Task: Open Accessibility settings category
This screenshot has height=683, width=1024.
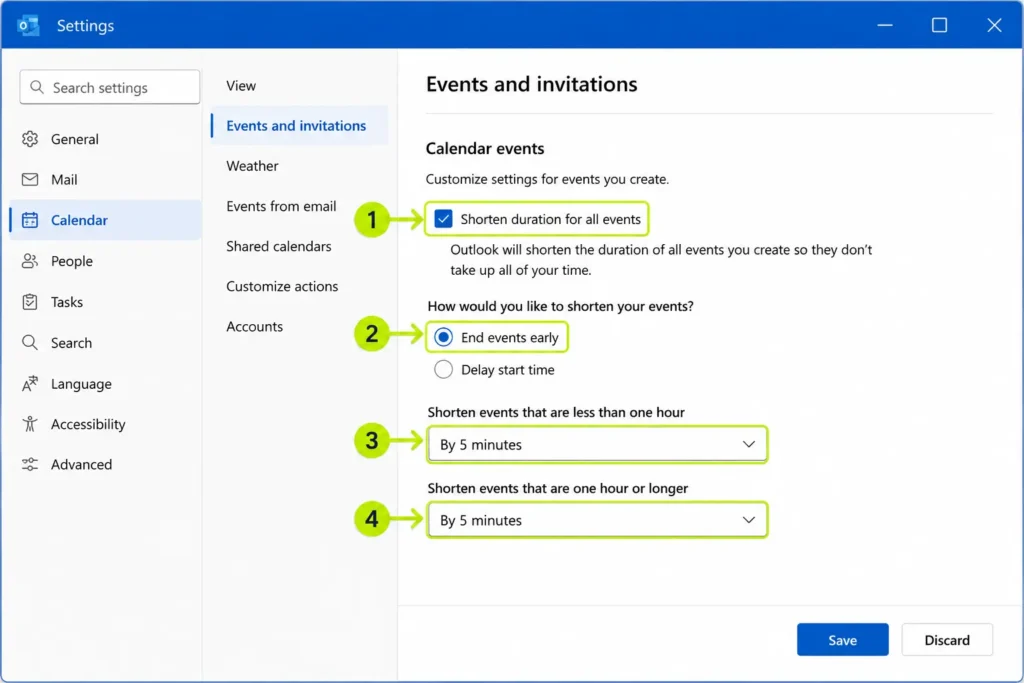Action: 106,424
